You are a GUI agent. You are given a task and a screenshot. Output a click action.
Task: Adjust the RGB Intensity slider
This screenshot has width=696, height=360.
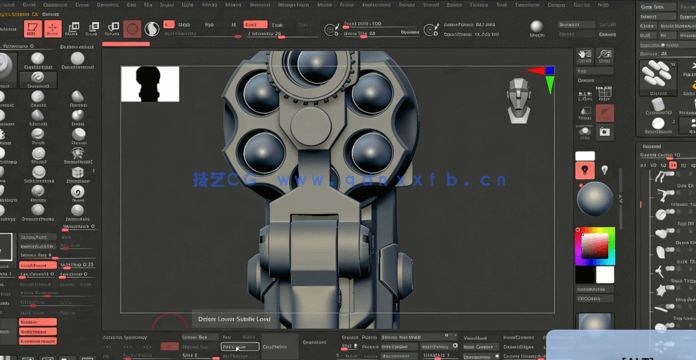point(202,36)
